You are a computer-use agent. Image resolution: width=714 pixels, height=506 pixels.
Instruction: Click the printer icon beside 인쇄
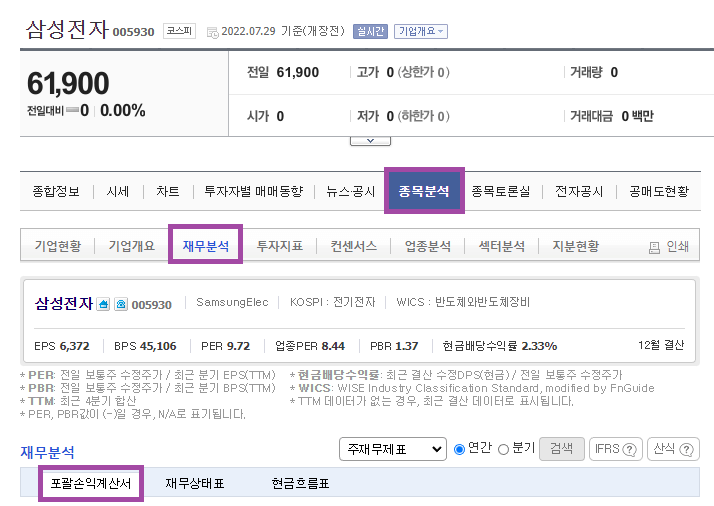pyautogui.click(x=654, y=247)
